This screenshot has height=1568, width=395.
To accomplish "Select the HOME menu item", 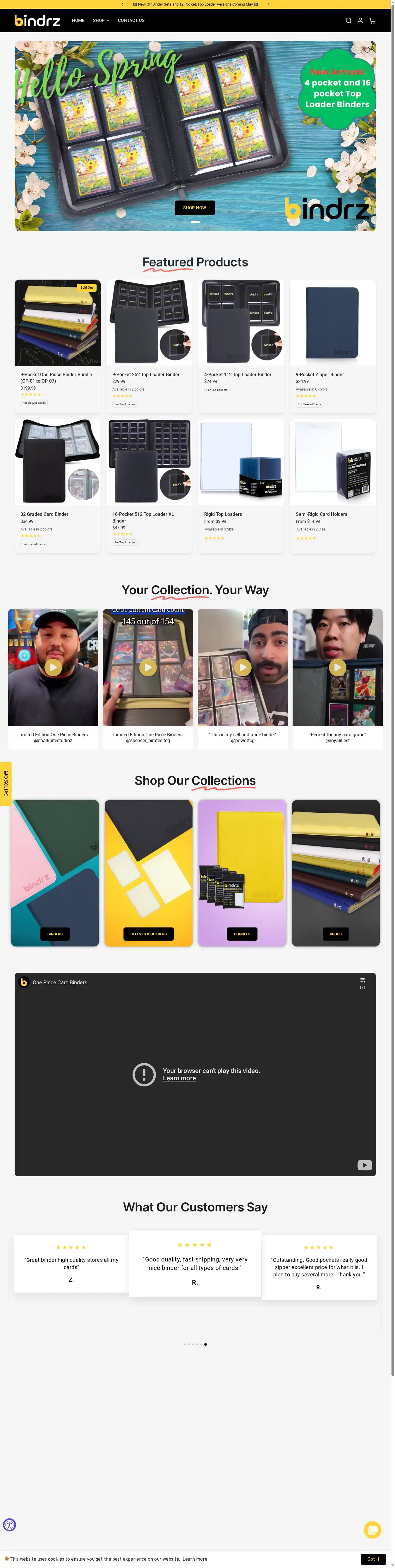I will 78,21.
